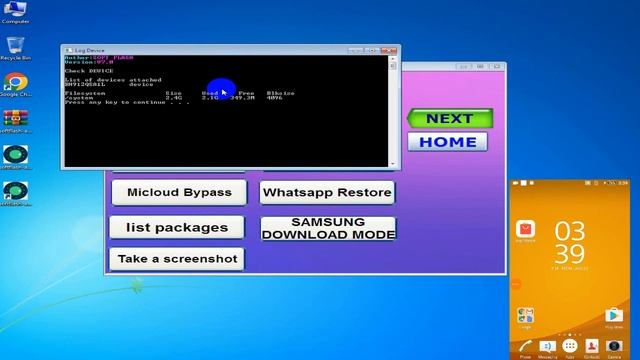
Task: Click scroll-up arrow in Log Device console
Action: click(x=393, y=59)
